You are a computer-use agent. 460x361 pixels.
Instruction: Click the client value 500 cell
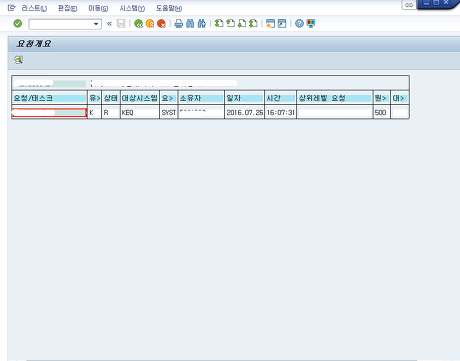click(381, 113)
